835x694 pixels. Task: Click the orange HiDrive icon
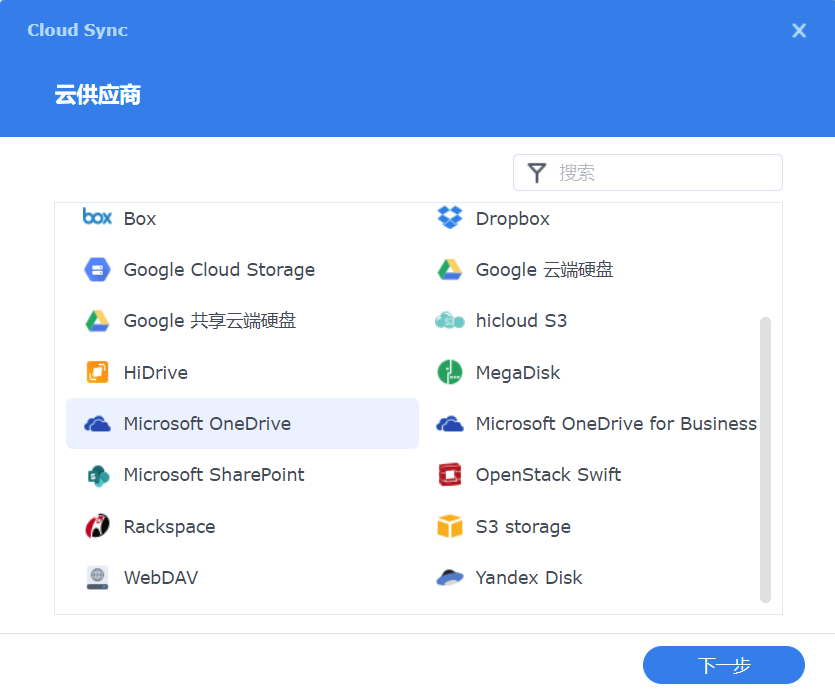pos(97,372)
